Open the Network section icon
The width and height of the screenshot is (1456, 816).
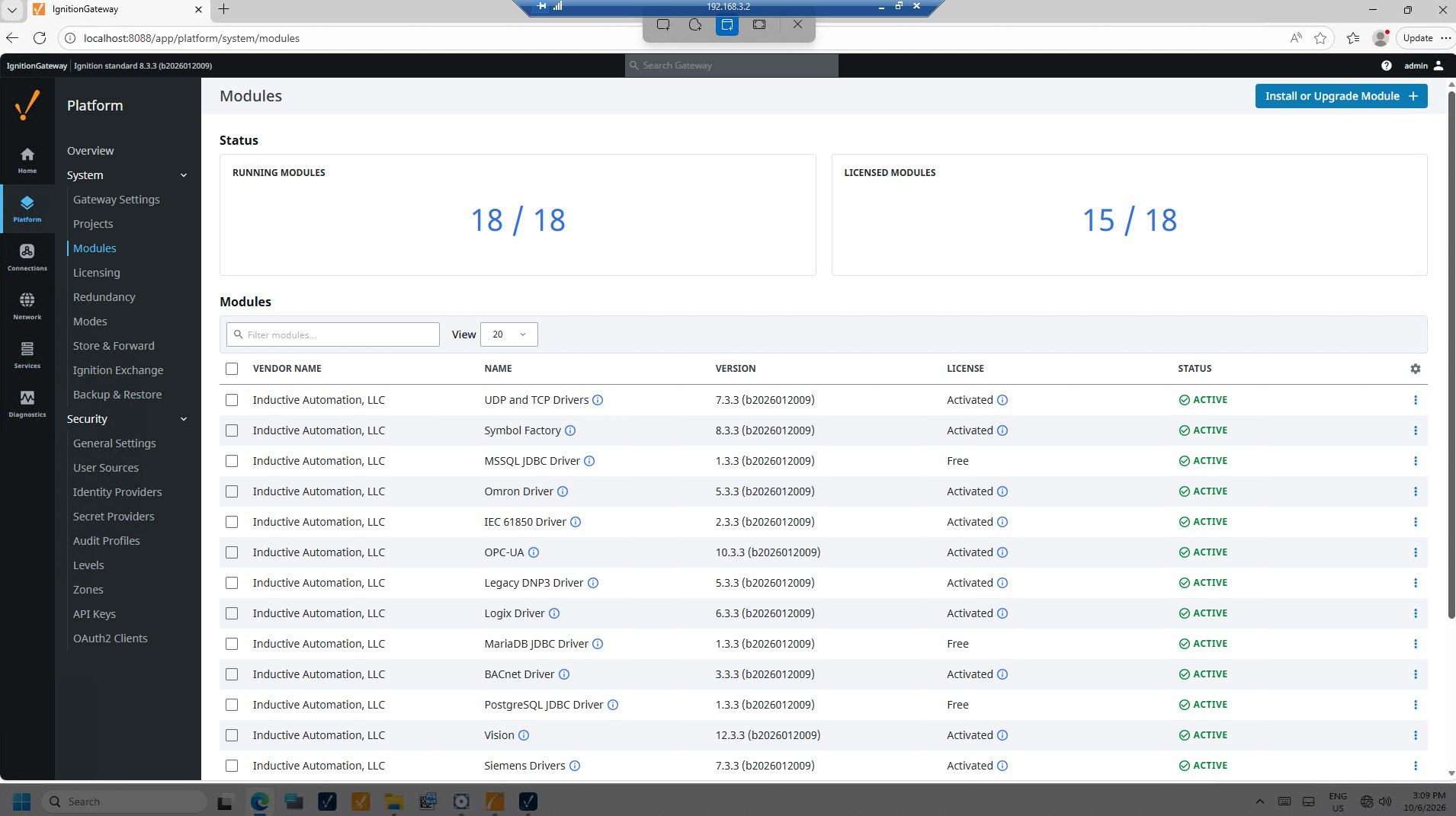pyautogui.click(x=27, y=306)
